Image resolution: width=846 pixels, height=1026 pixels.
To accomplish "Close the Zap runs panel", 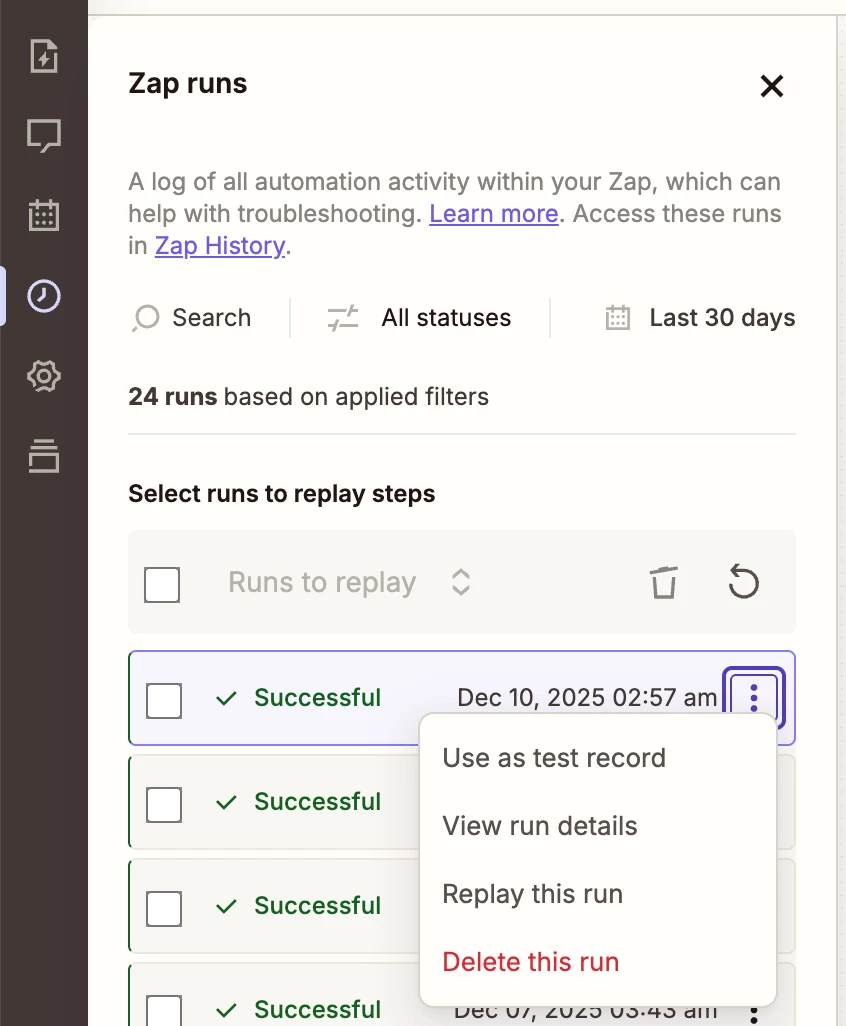I will tap(772, 86).
